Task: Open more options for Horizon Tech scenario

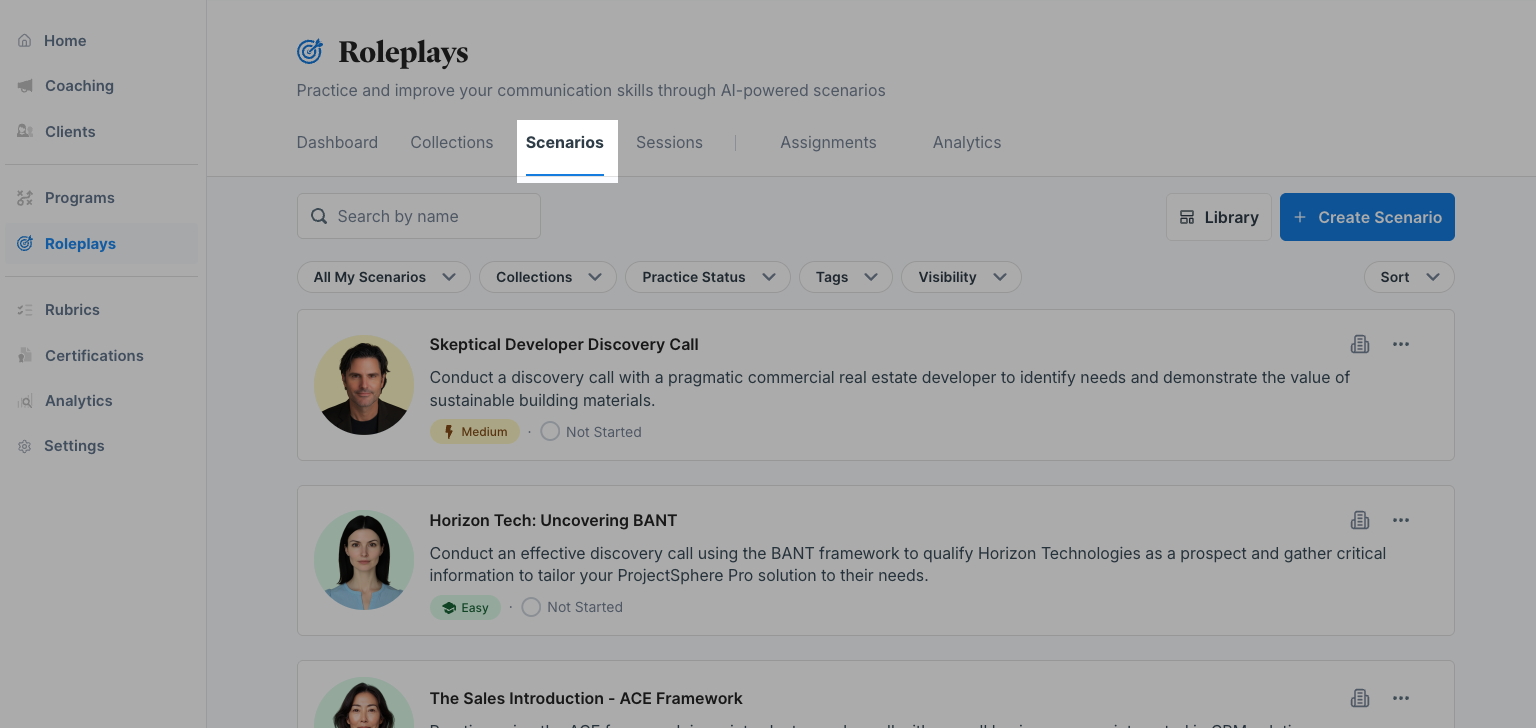Action: coord(1401,520)
